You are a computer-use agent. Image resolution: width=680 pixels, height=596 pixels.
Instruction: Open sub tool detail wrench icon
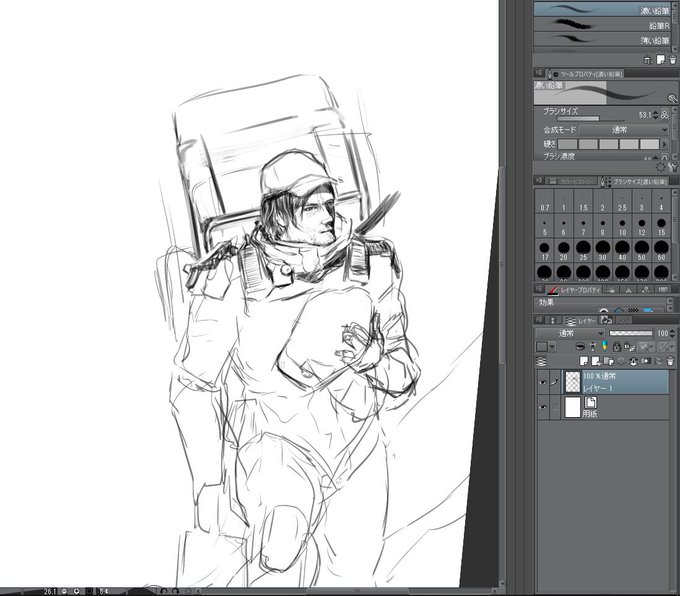coord(673,167)
